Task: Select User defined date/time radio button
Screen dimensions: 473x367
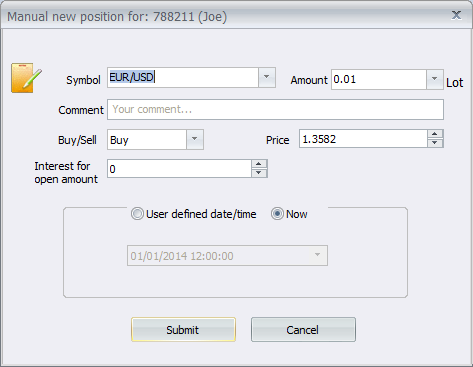Action: point(137,214)
